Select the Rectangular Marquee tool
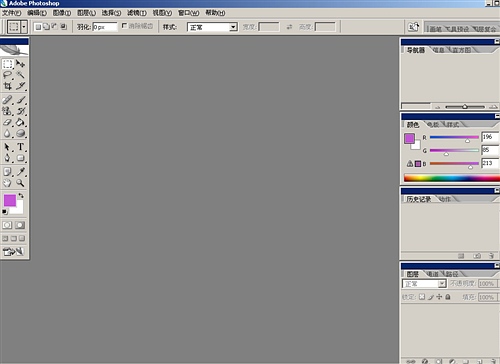 click(x=8, y=64)
